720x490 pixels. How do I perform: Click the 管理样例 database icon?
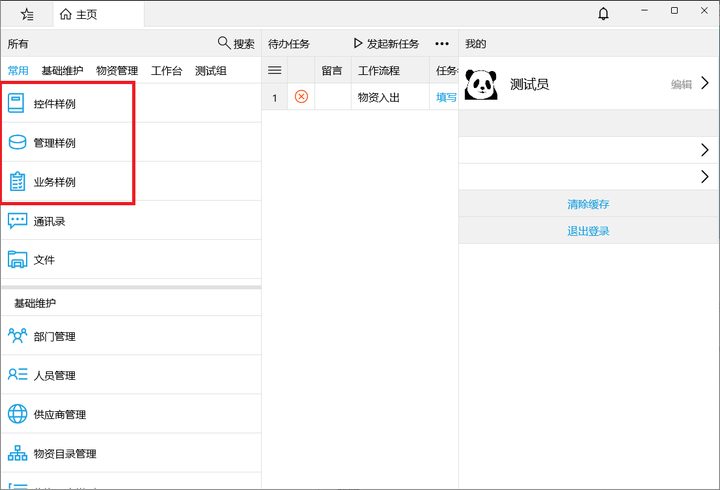[17, 143]
